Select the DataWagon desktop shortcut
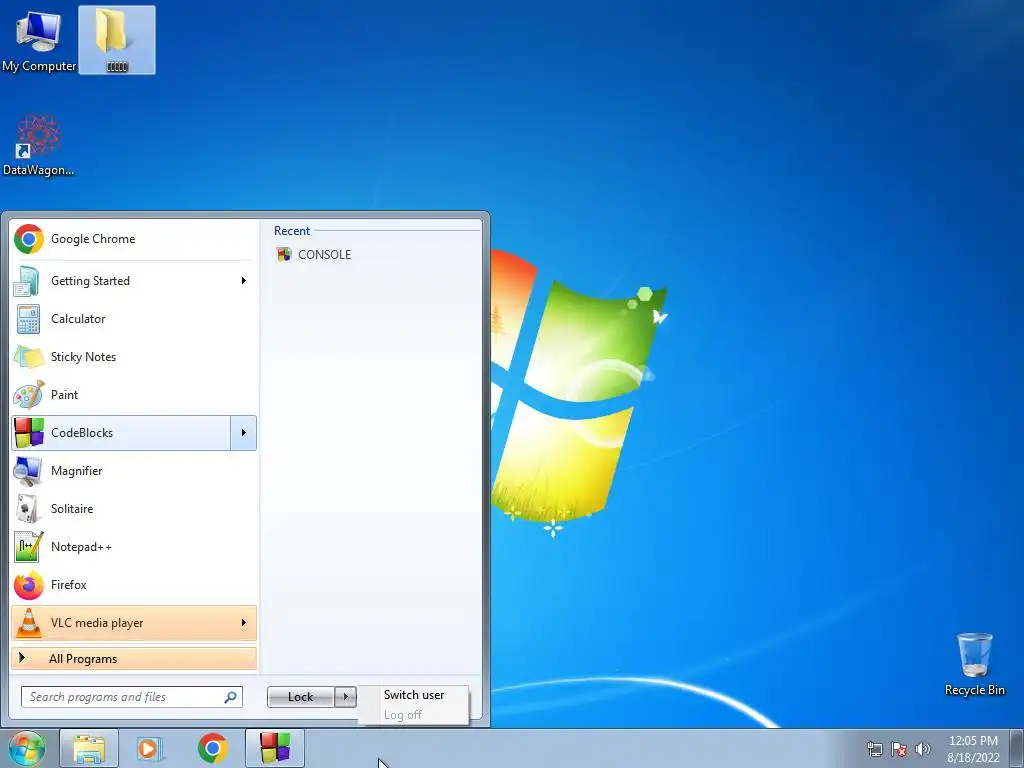1024x768 pixels. coord(39,145)
